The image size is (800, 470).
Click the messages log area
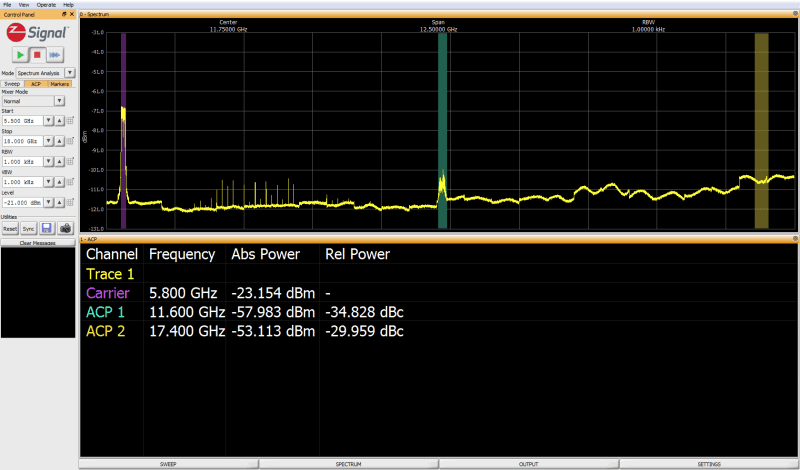pyautogui.click(x=38, y=292)
